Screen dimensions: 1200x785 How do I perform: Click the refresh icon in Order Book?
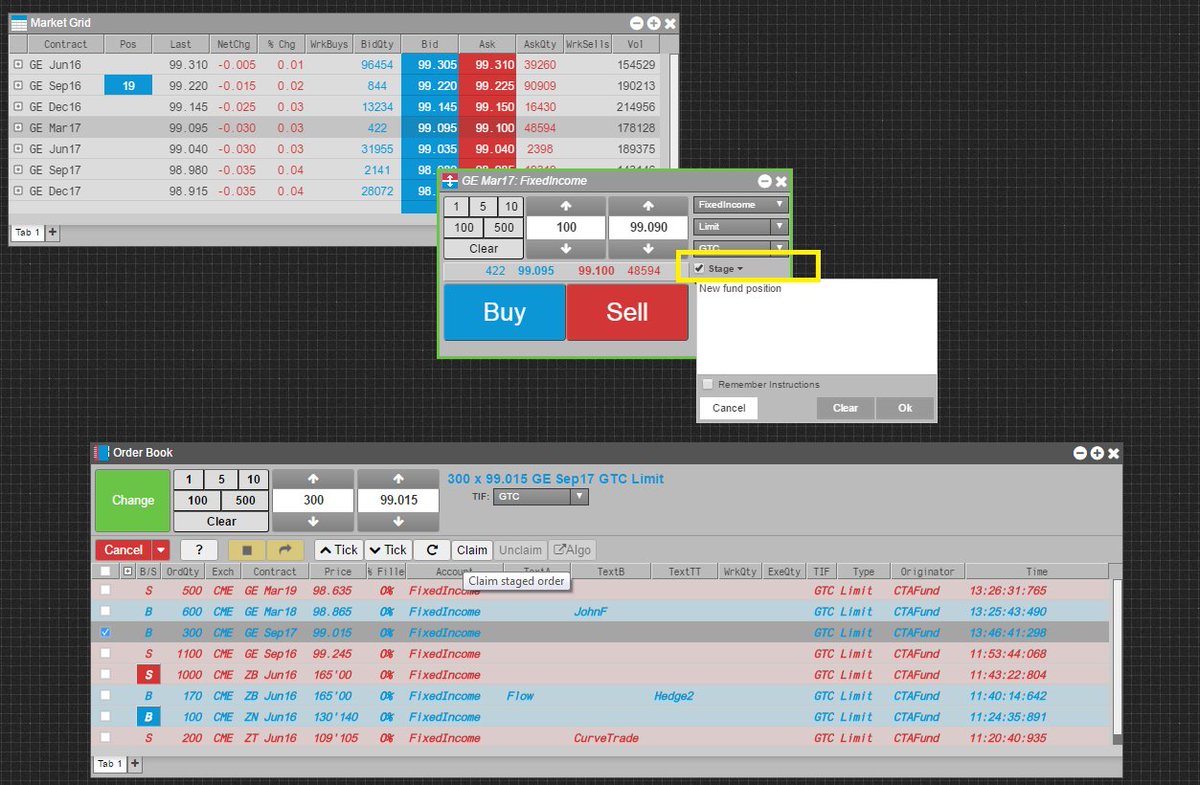(x=431, y=549)
